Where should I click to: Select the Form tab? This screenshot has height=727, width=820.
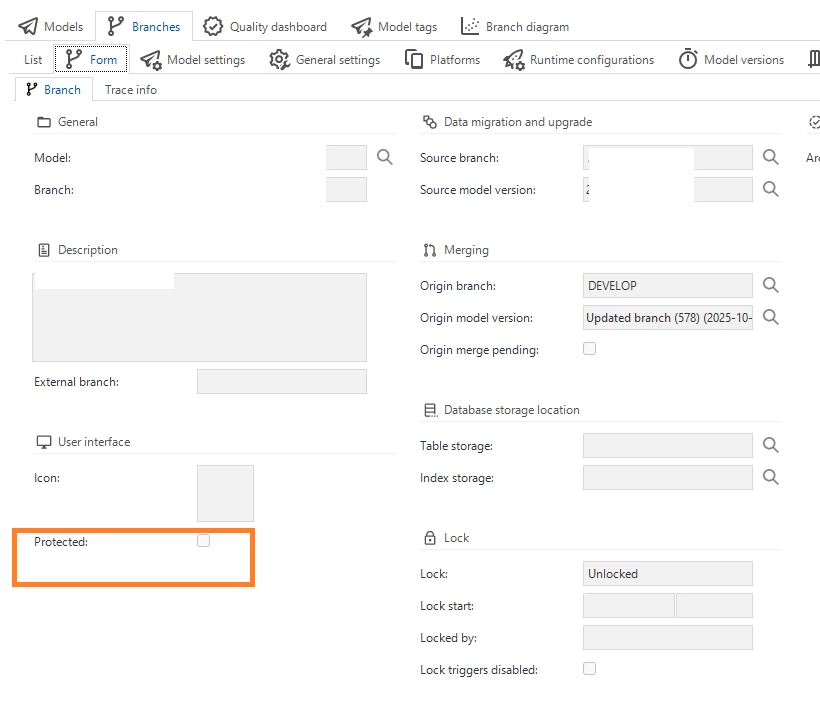coord(91,60)
